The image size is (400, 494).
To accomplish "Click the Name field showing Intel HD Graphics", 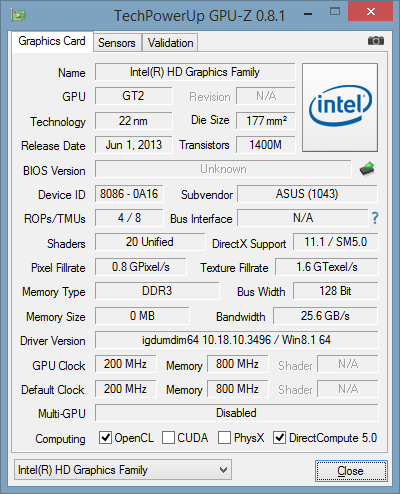I will point(195,72).
